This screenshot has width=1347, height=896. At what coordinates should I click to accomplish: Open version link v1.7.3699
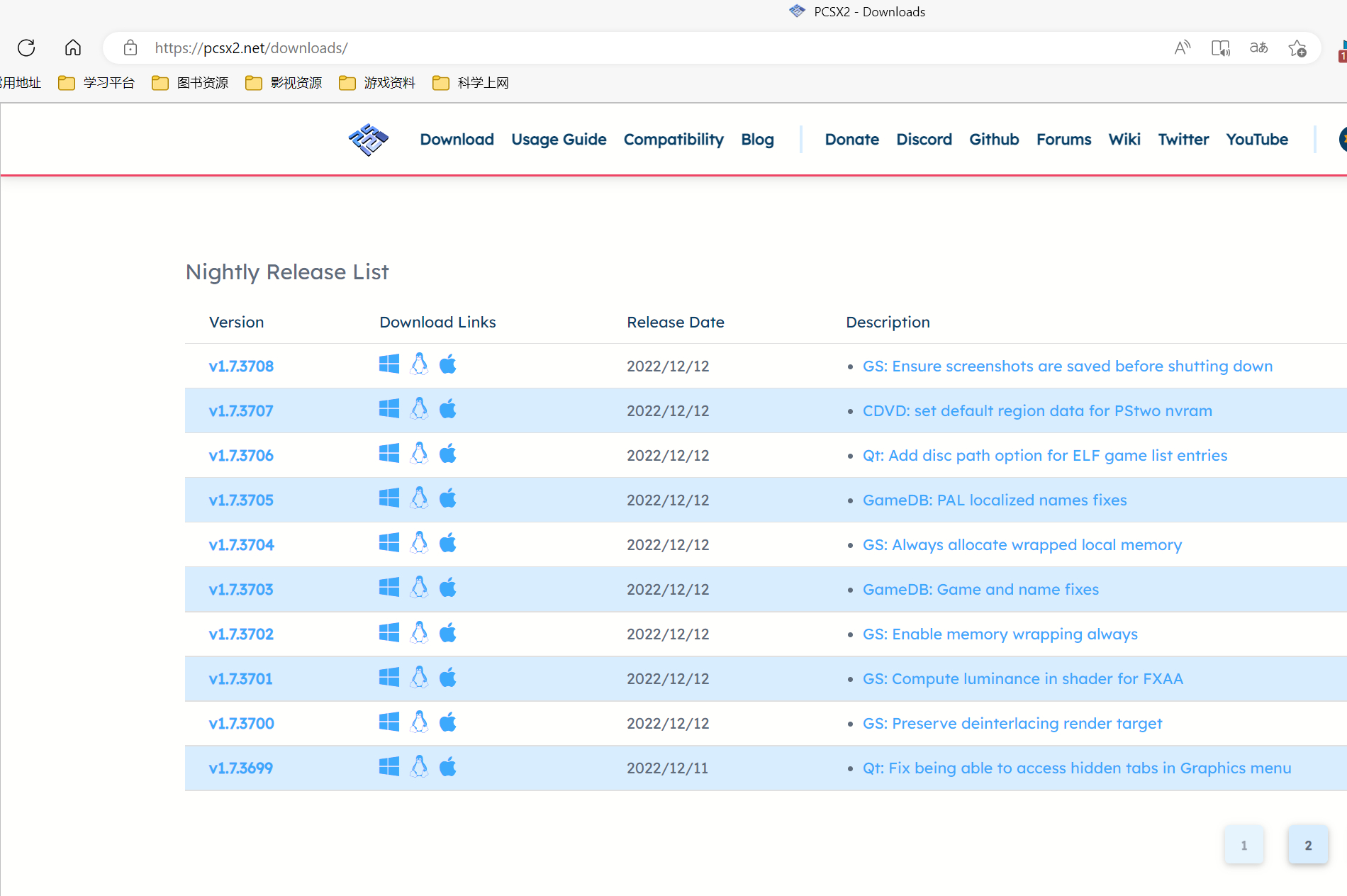(241, 768)
